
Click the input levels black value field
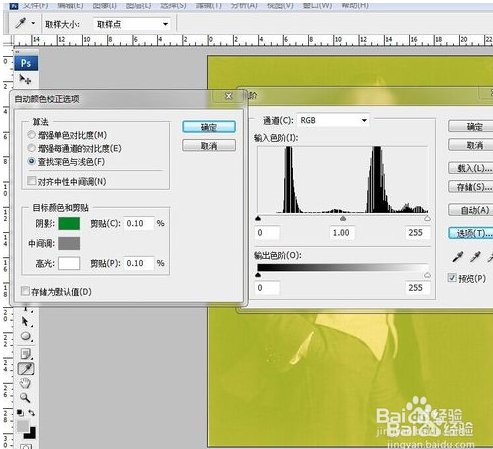[x=267, y=233]
